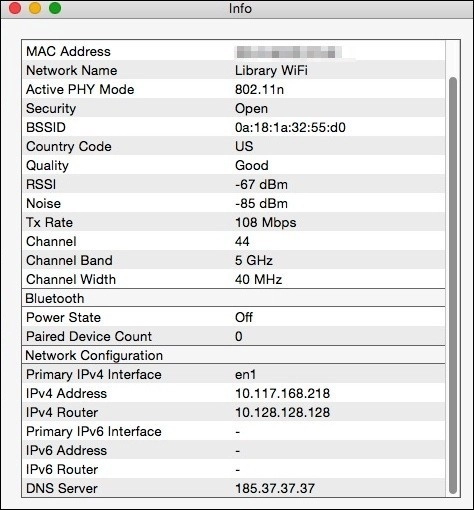Click the Library WiFi value
The width and height of the screenshot is (474, 510).
click(271, 70)
